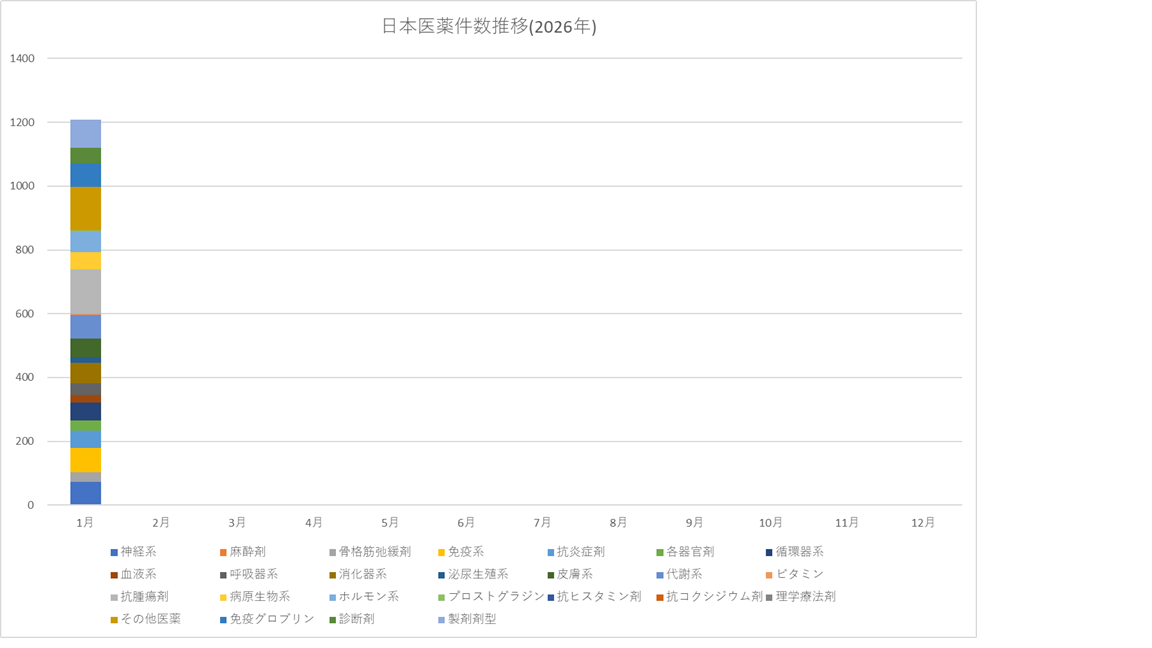Select the large gray segment of the 1月 bar

click(x=85, y=291)
